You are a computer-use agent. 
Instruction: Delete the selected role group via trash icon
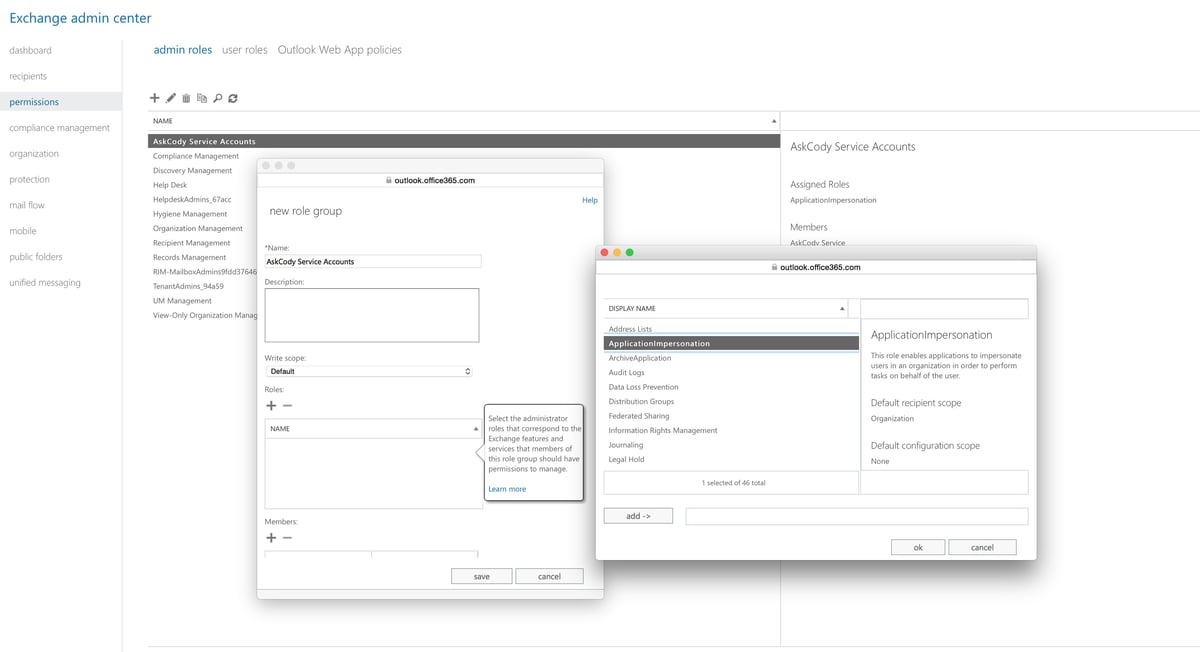[186, 98]
